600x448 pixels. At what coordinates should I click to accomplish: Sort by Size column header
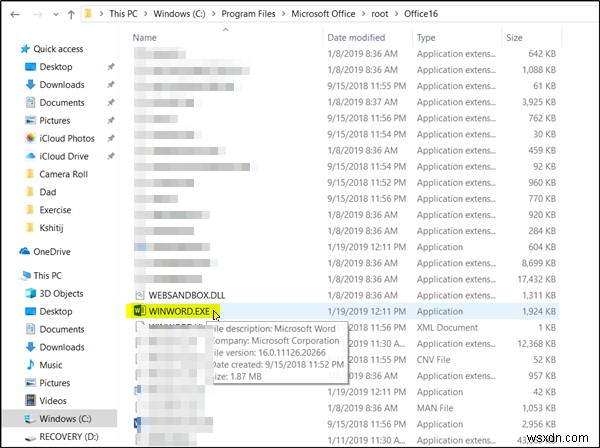(514, 37)
